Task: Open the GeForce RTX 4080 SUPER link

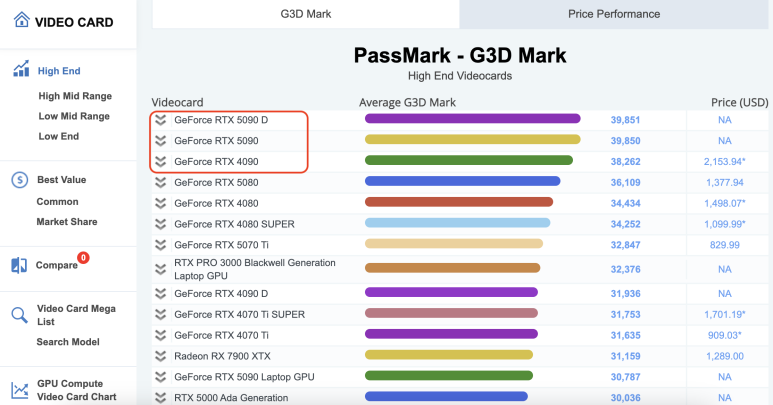Action: 234,224
